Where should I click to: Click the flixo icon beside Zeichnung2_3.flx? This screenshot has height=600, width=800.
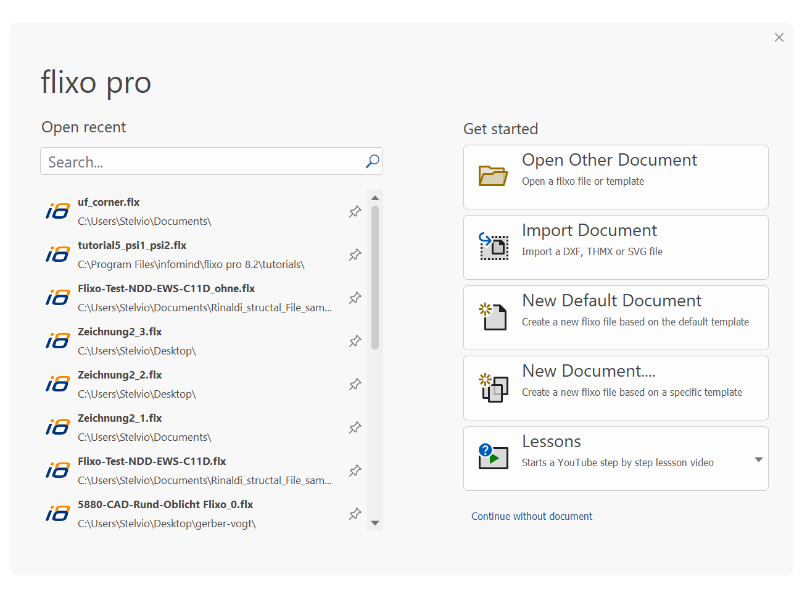pyautogui.click(x=58, y=340)
